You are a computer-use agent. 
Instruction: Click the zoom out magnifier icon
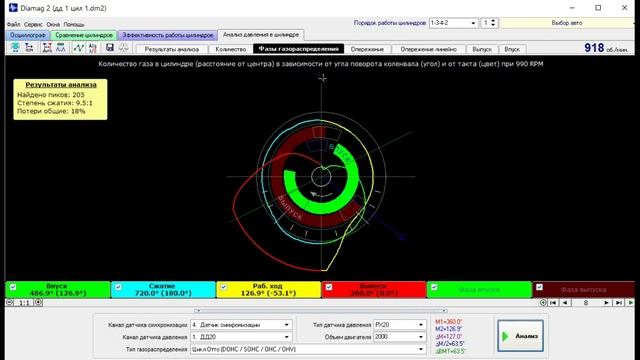[x=10, y=302]
